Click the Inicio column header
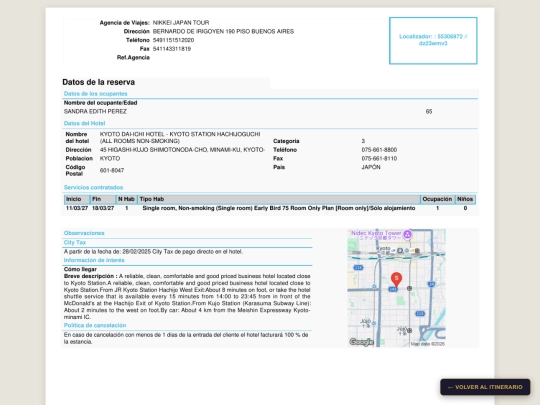Viewport: 540px width, 405px height. (x=76, y=199)
